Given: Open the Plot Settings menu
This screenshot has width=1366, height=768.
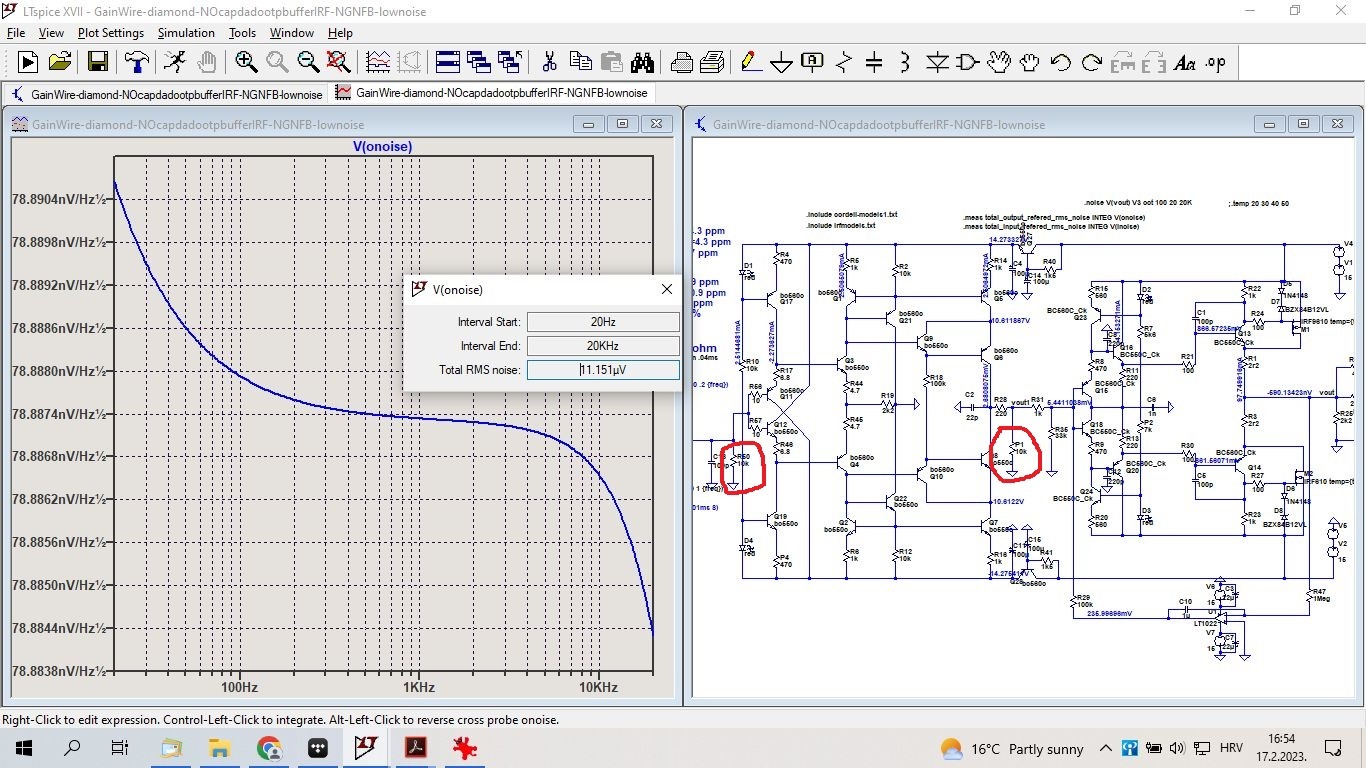Looking at the screenshot, I should click(x=111, y=33).
